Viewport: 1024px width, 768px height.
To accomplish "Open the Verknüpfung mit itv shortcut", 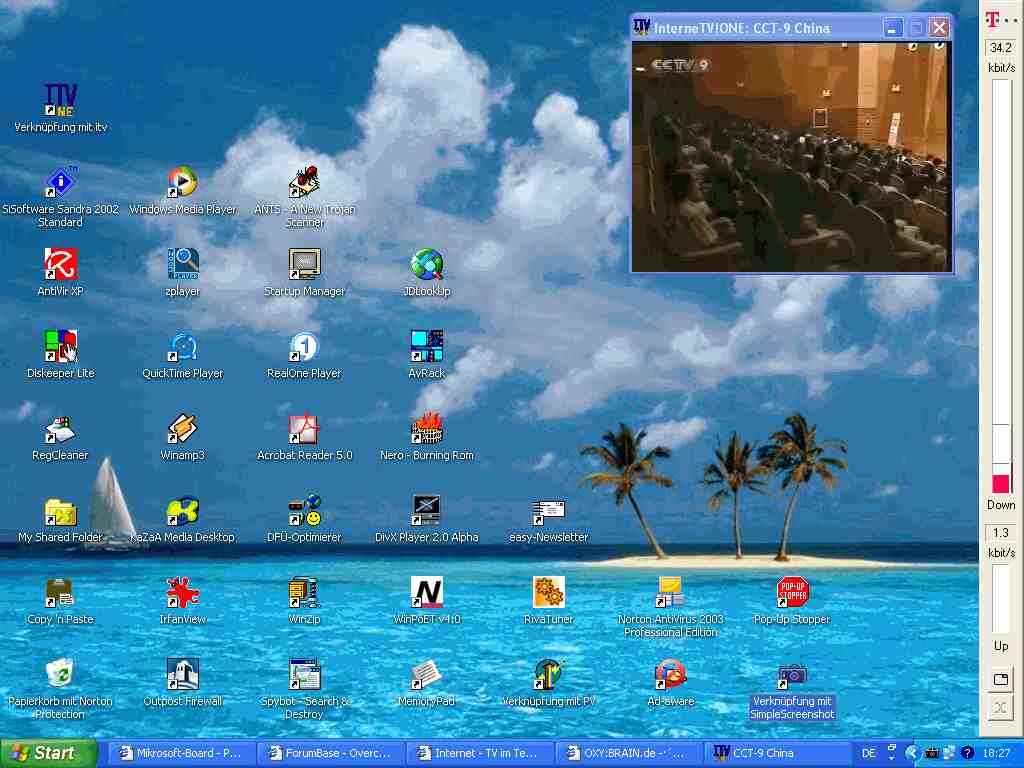I will tap(60, 101).
